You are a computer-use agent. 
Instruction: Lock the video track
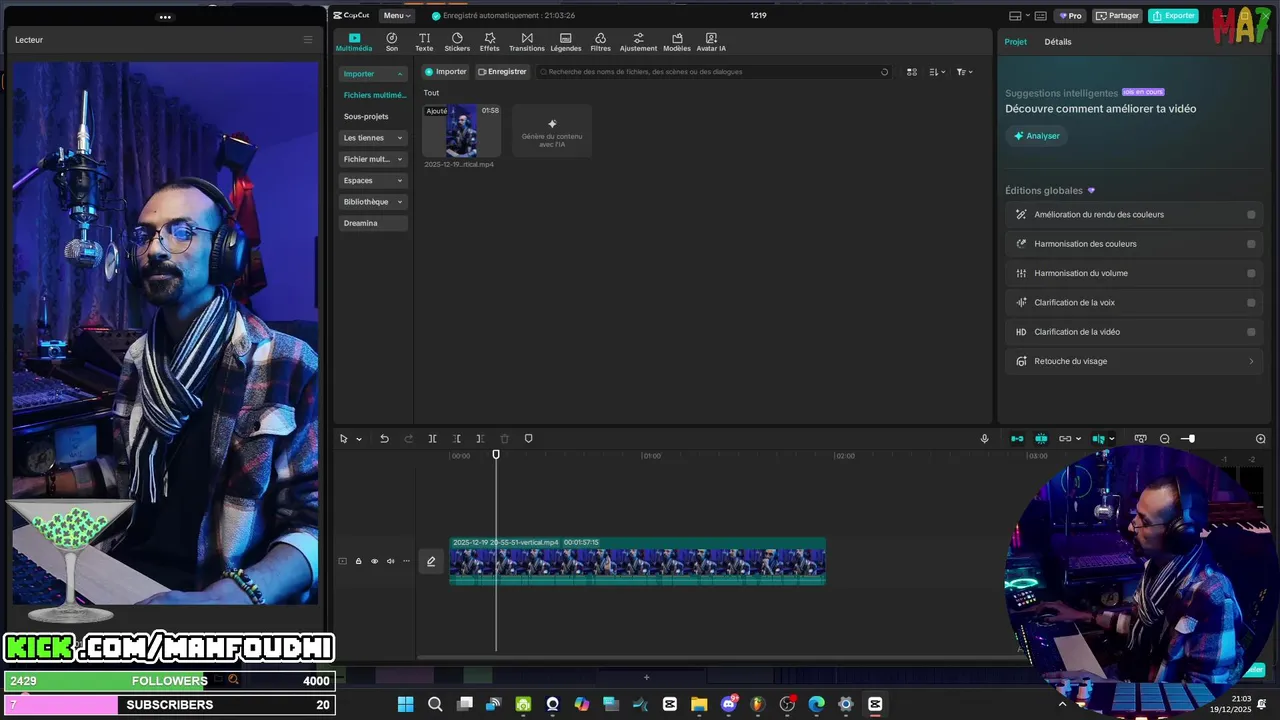(358, 561)
